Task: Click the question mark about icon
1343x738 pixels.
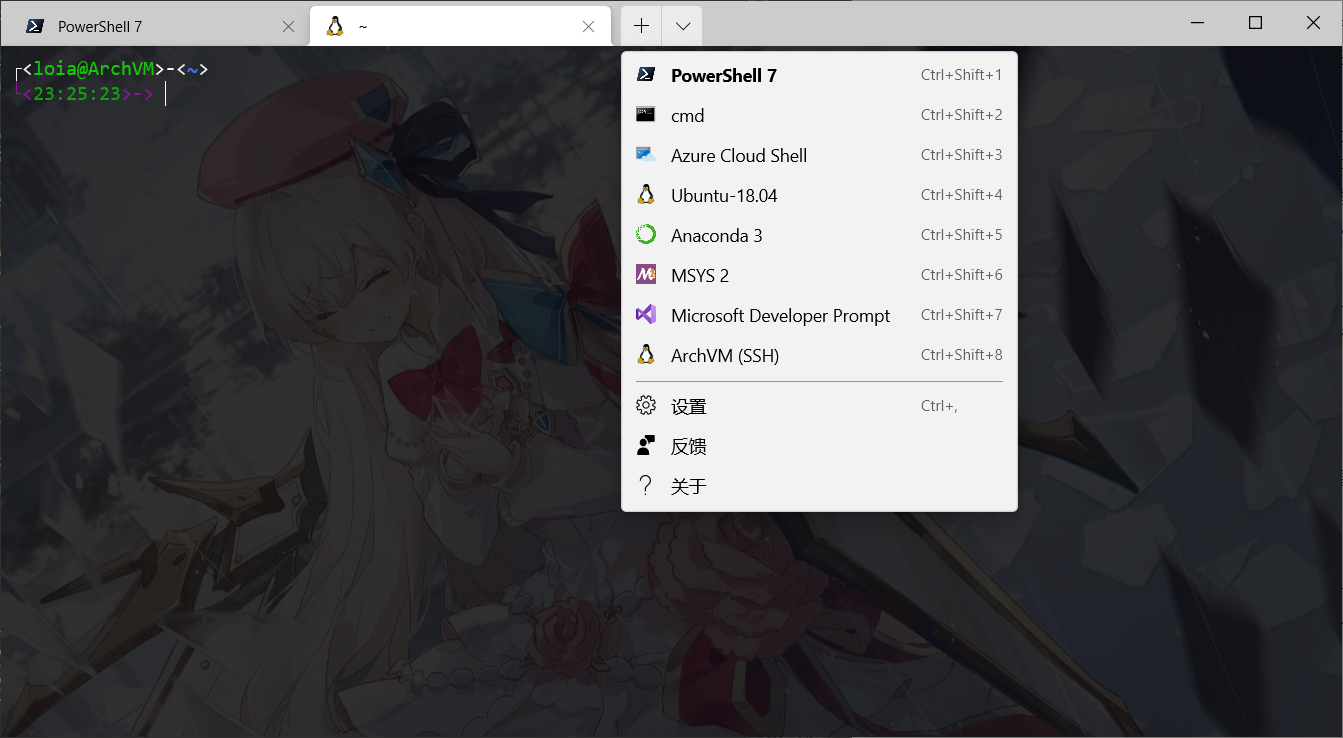Action: 646,486
